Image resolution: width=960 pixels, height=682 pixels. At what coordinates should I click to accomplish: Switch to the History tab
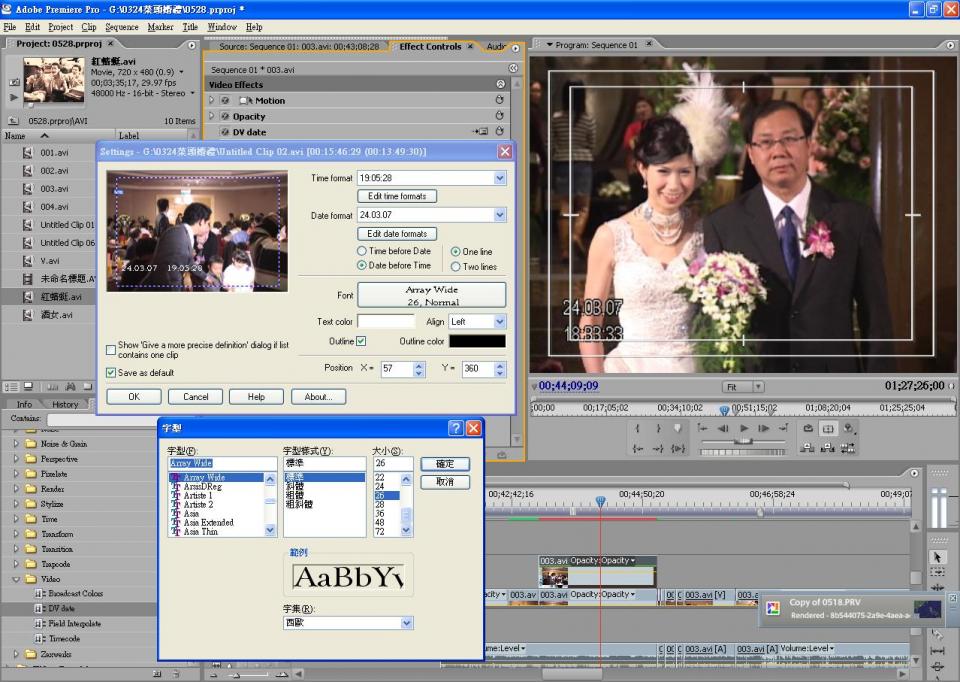(65, 404)
